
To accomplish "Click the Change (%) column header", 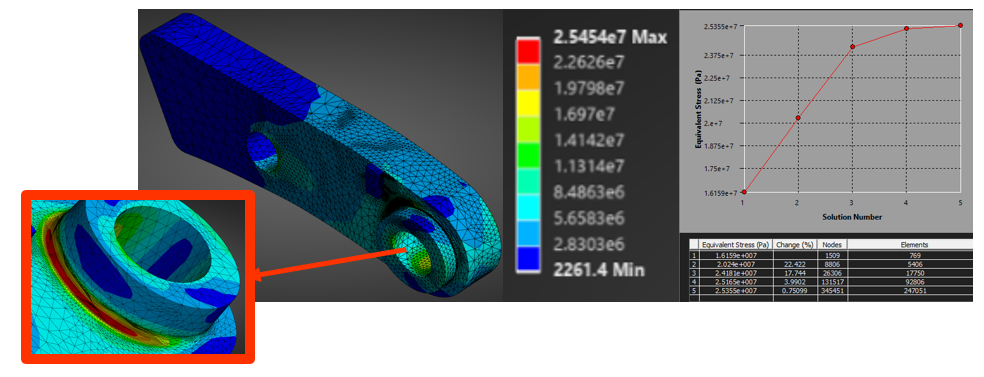I will point(795,245).
